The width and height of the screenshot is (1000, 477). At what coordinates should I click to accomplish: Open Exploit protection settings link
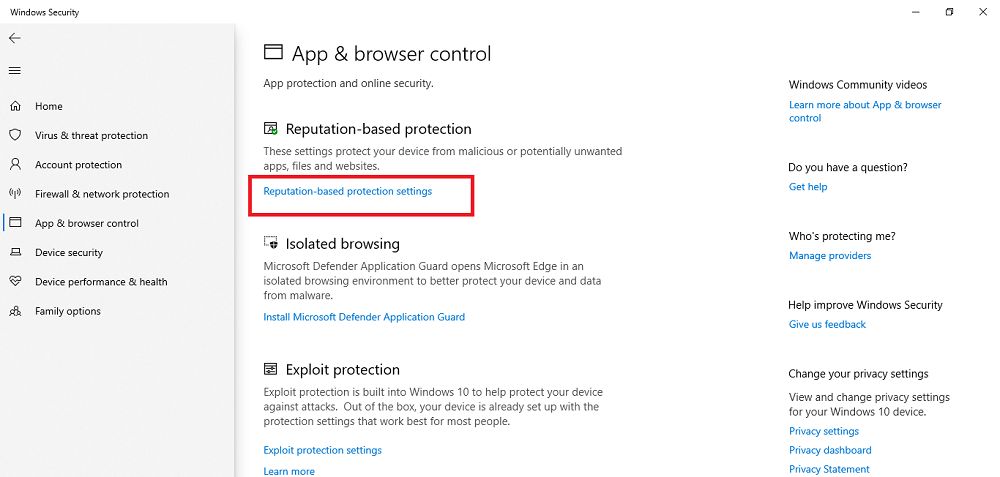pos(322,450)
